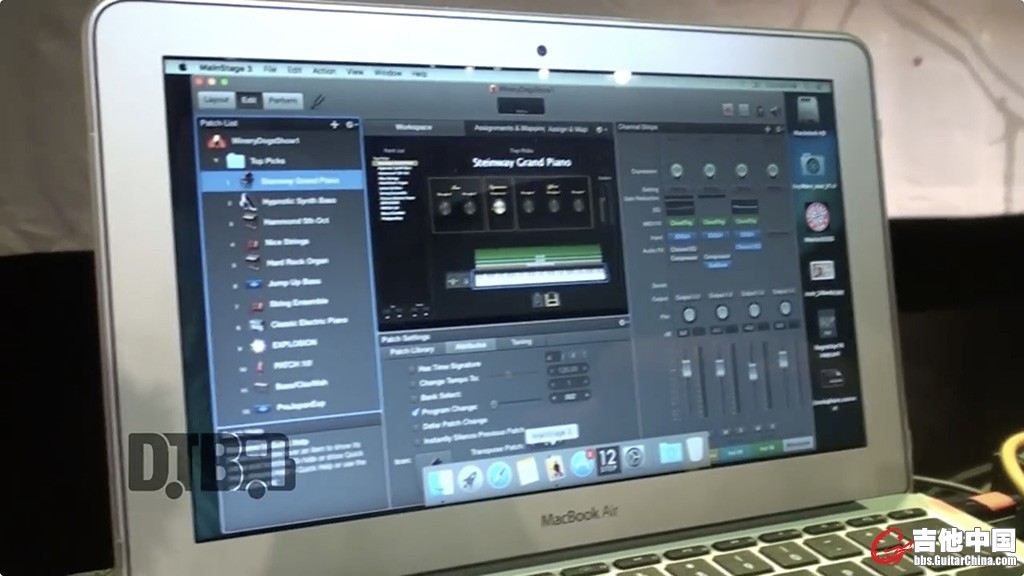Select the Nice Strings patch name
This screenshot has height=576, width=1024.
pos(287,242)
